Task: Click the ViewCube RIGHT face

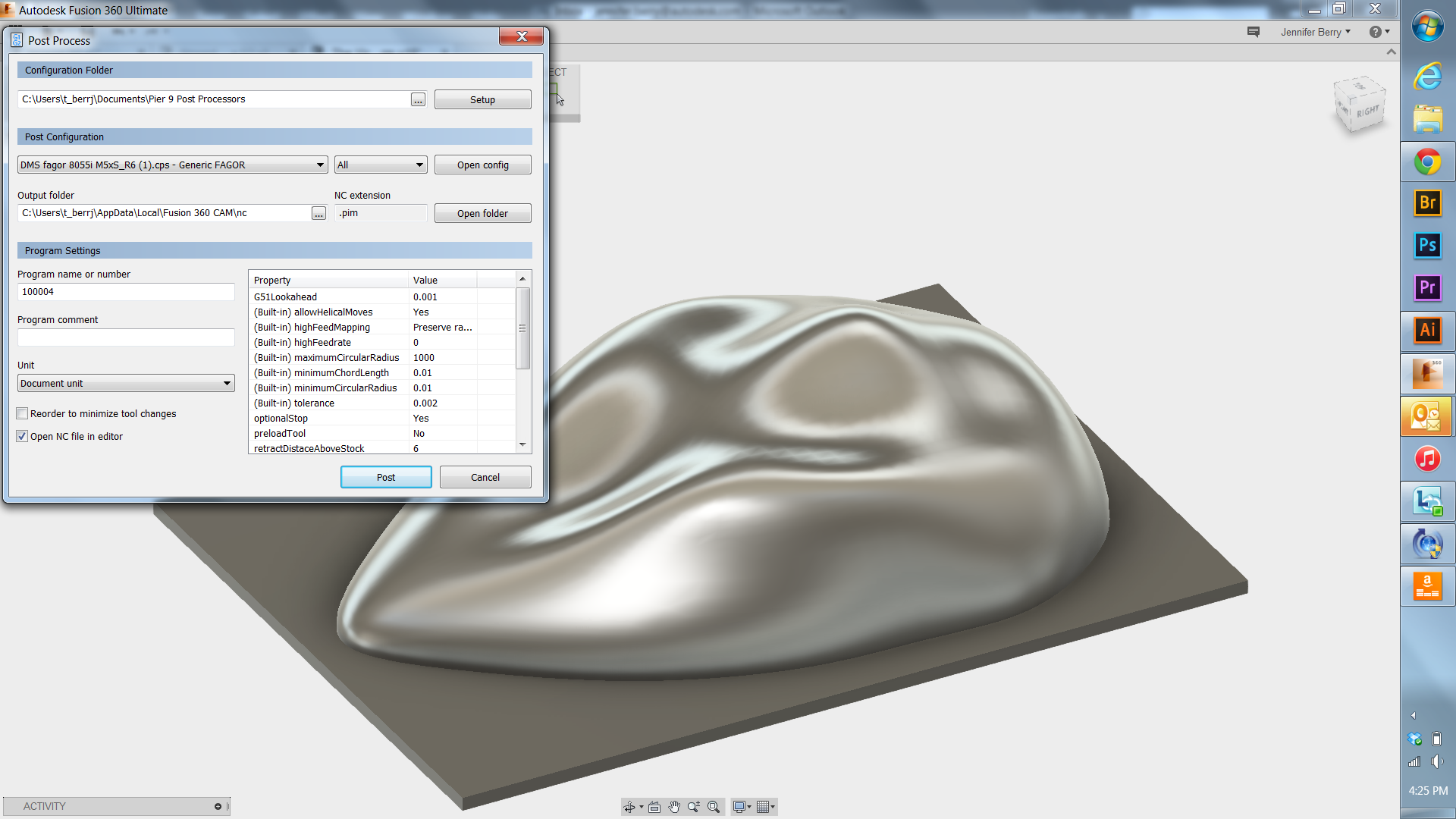Action: pyautogui.click(x=1367, y=111)
